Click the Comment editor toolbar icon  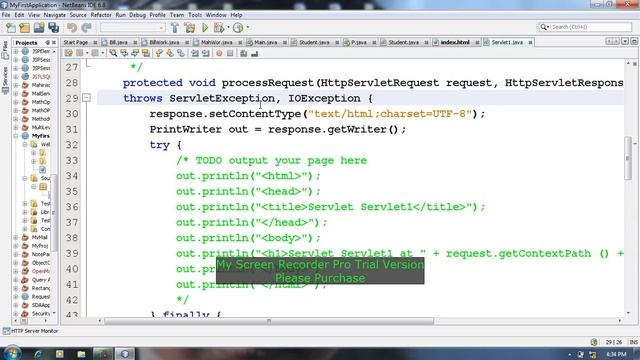point(244,53)
